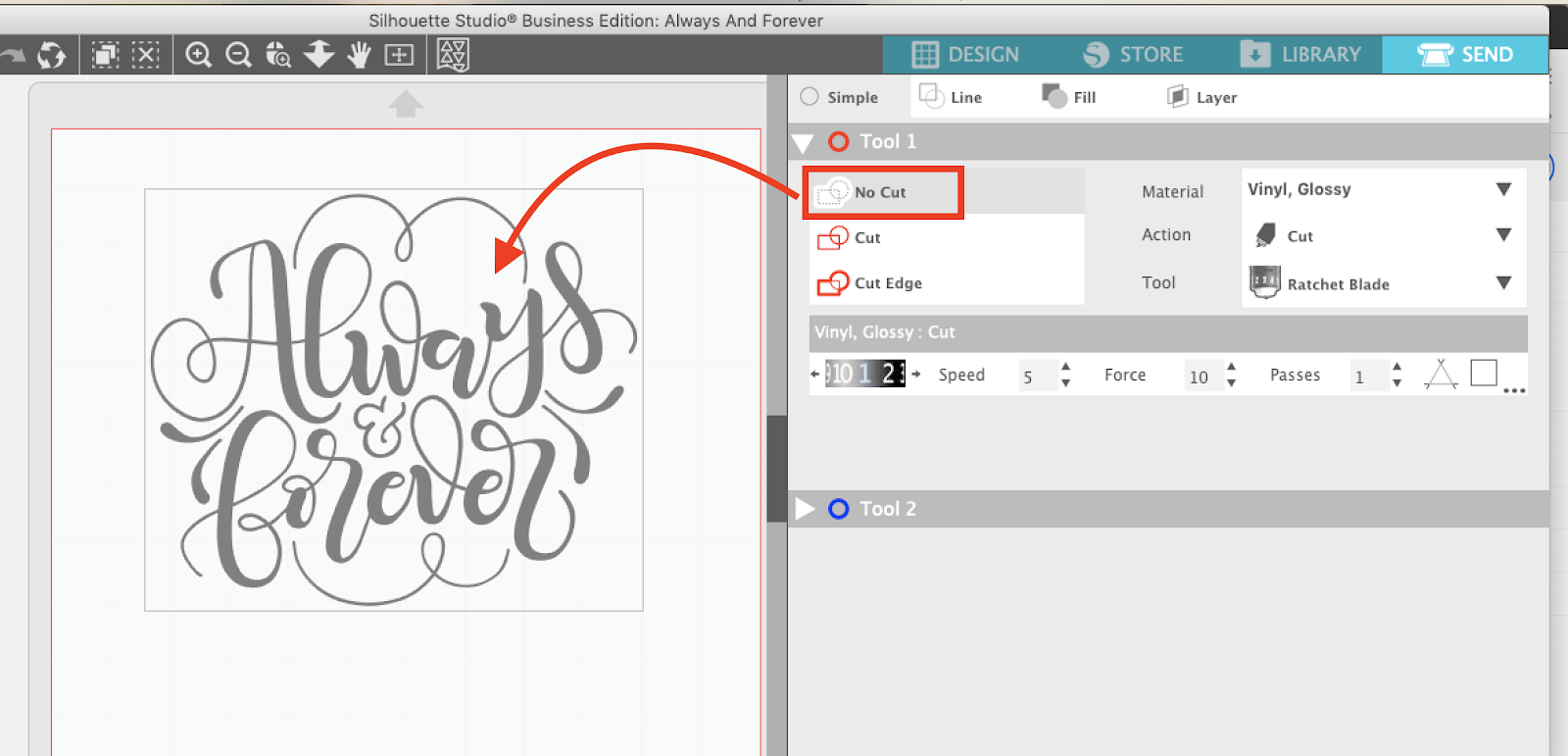Expand the Tool 2 section triangle
1568x756 pixels.
click(x=805, y=509)
